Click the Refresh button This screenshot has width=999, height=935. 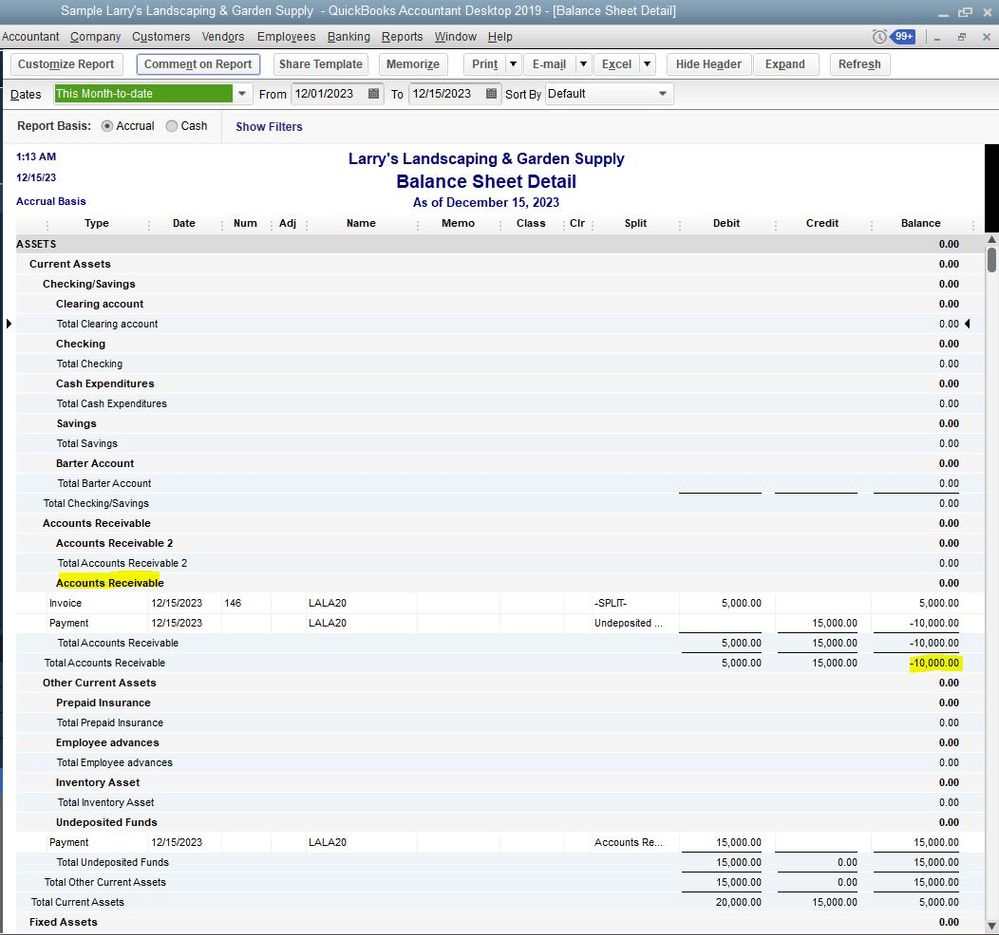point(859,64)
